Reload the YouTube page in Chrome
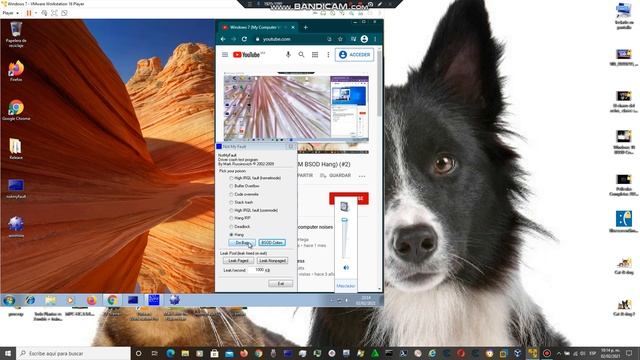This screenshot has height=360, width=640. coord(244,39)
